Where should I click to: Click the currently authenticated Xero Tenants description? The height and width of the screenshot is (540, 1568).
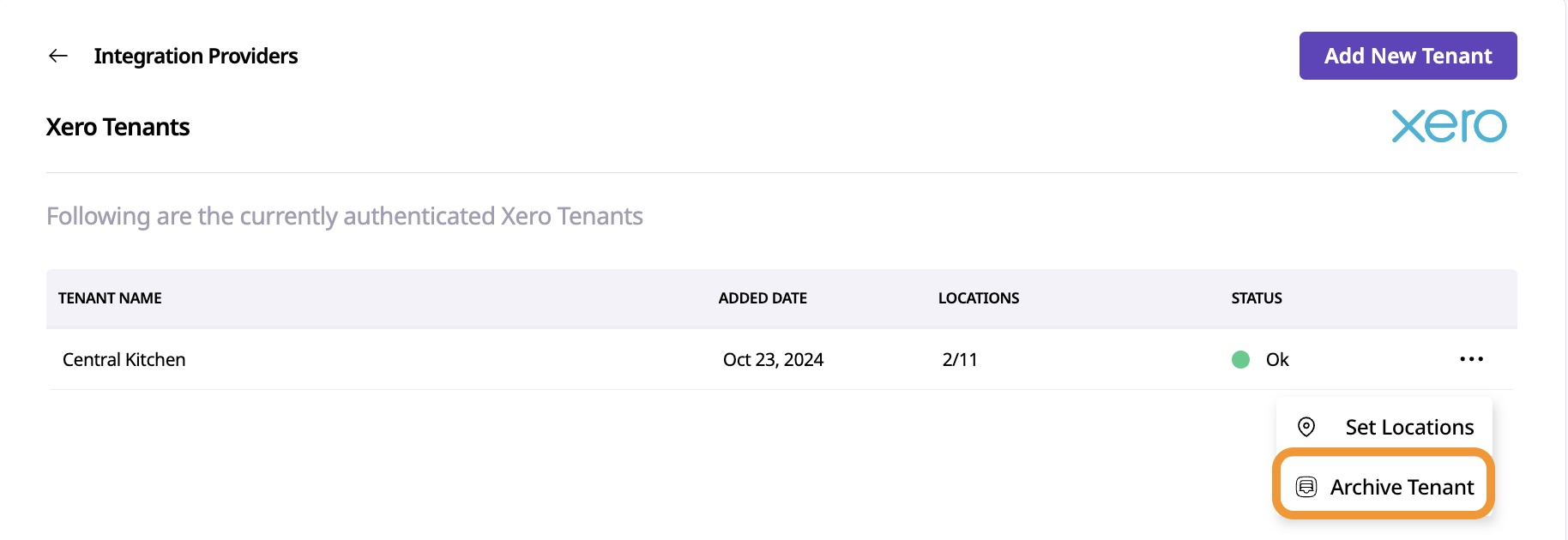(x=345, y=216)
